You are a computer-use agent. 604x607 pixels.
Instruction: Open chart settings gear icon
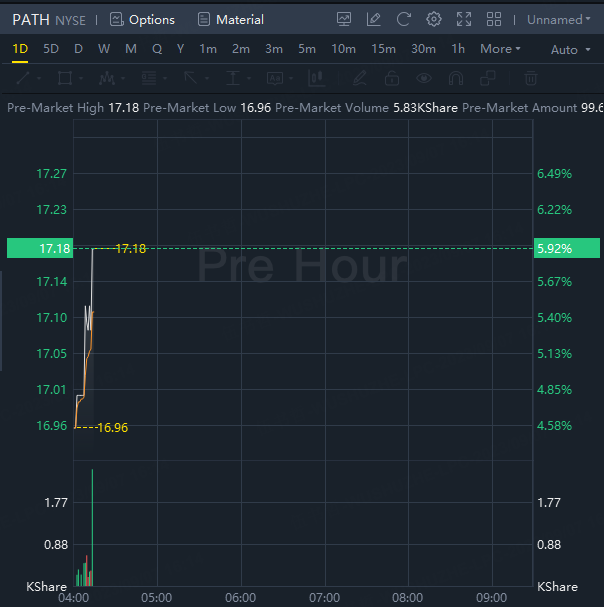(x=434, y=19)
